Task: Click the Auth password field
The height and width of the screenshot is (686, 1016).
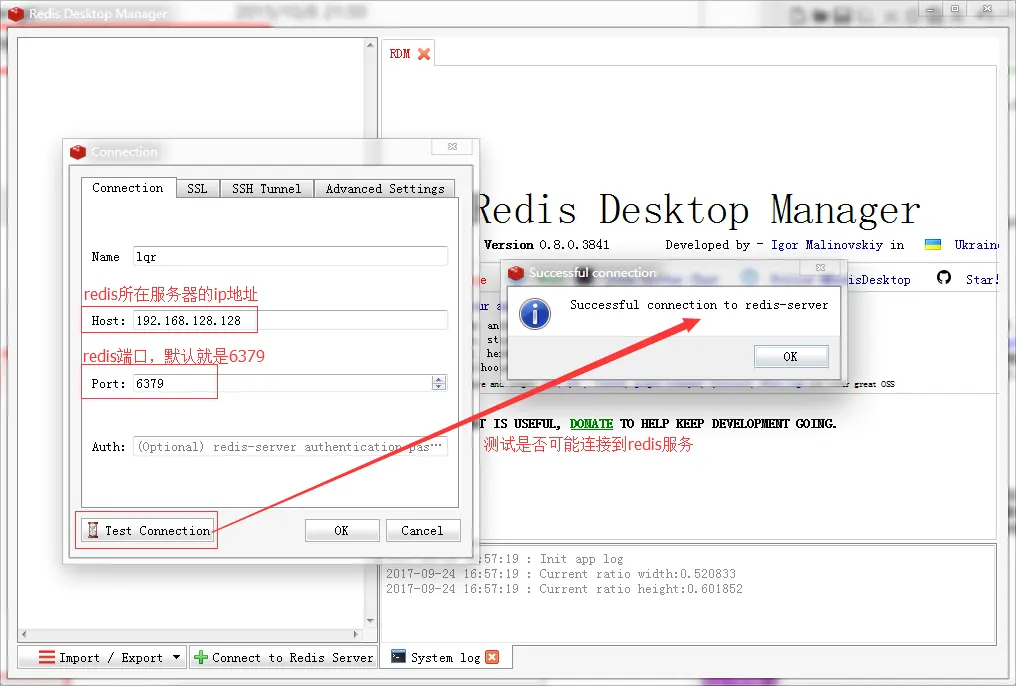Action: click(x=290, y=446)
